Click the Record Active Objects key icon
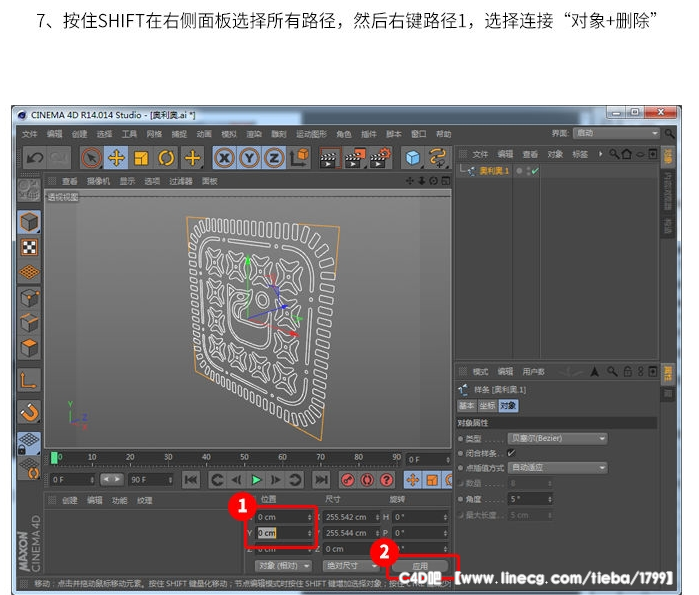 (348, 480)
